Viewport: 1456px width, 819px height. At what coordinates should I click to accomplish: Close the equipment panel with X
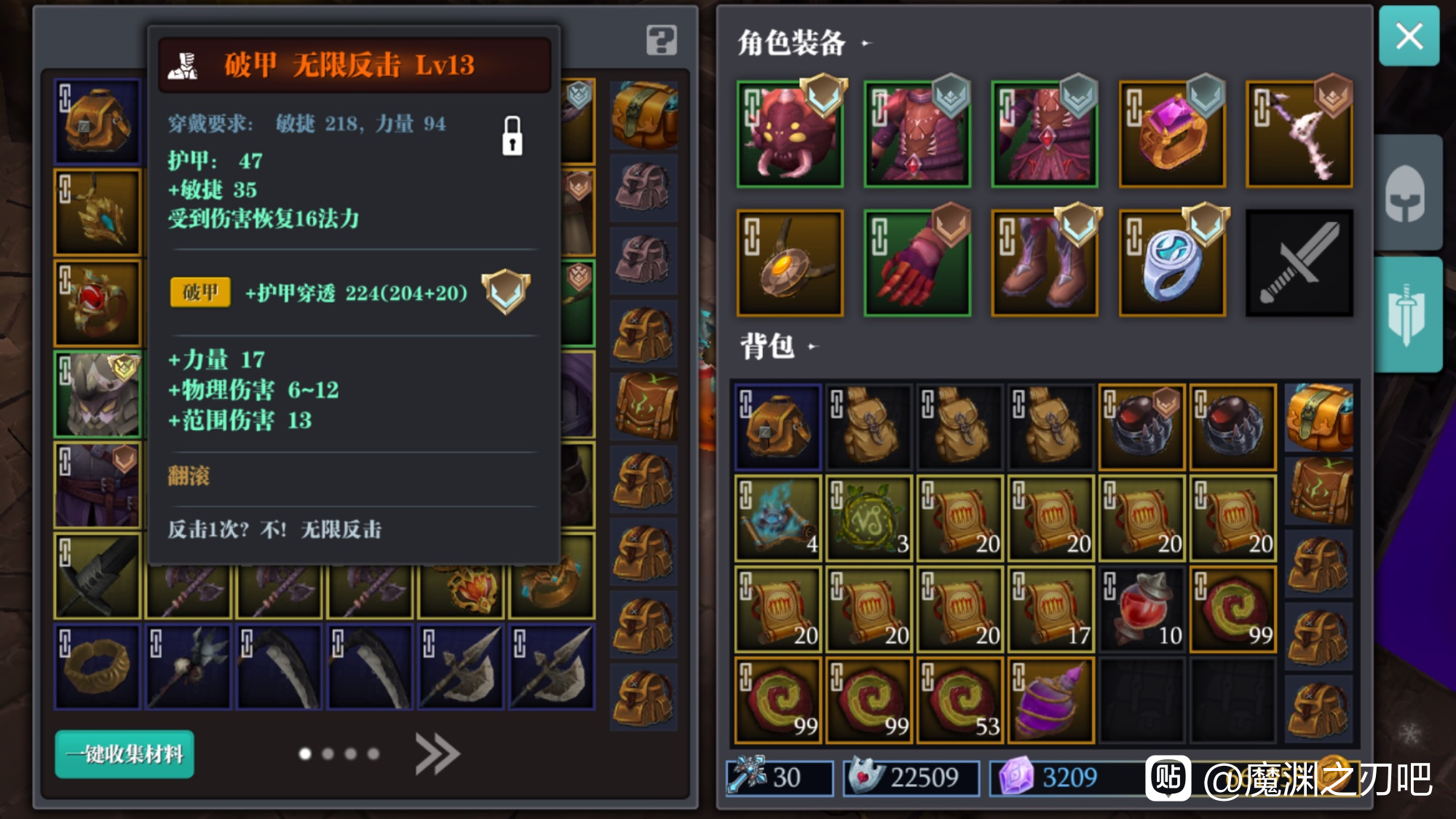pyautogui.click(x=1409, y=36)
